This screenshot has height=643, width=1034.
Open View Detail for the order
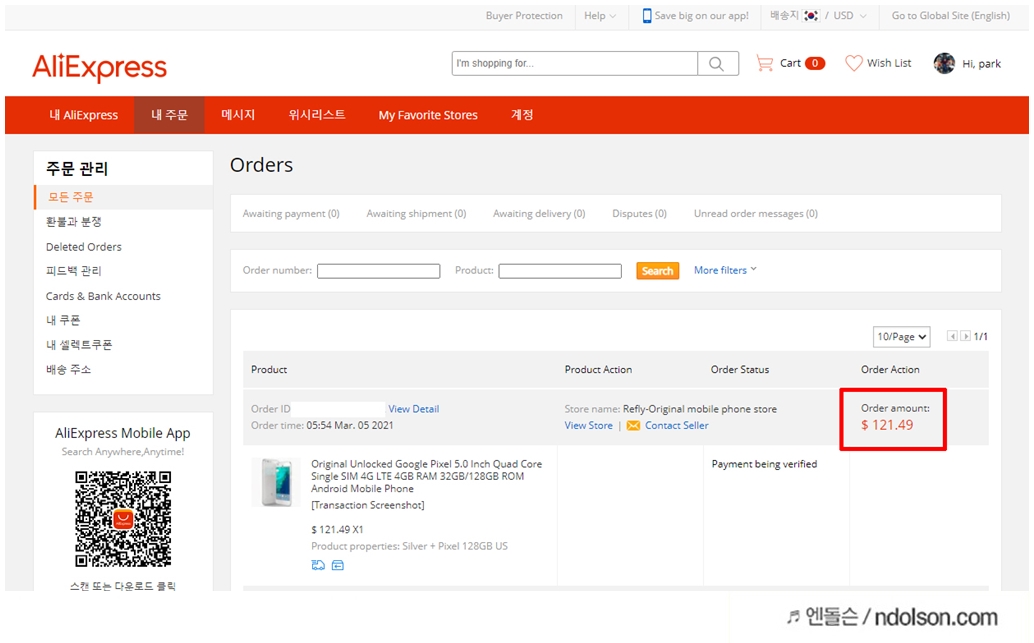(413, 409)
